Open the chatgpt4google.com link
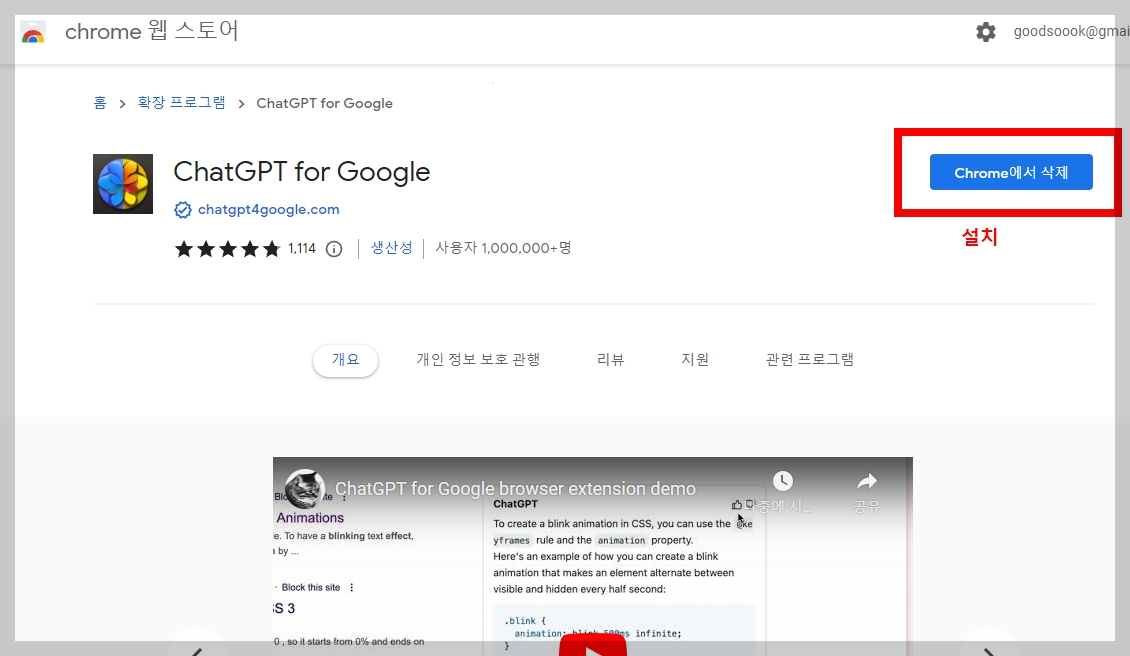Screen dimensions: 1130x656 pyautogui.click(x=268, y=209)
